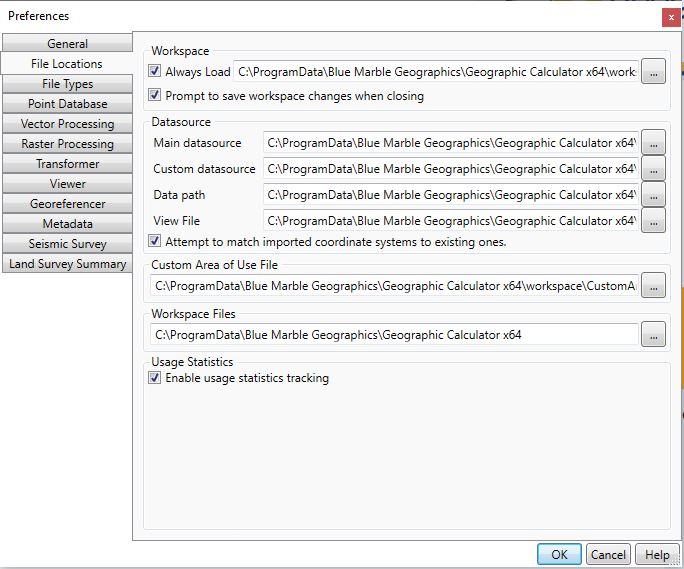
Task: Toggle Attempt to match imported coordinate systems
Action: (x=155, y=241)
